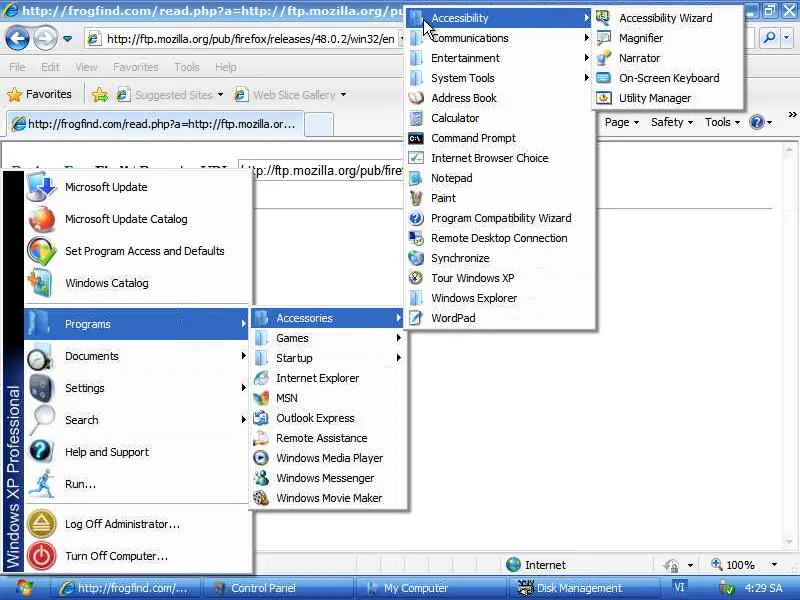
Task: Launch MSN from Programs menu
Action: pos(328,398)
